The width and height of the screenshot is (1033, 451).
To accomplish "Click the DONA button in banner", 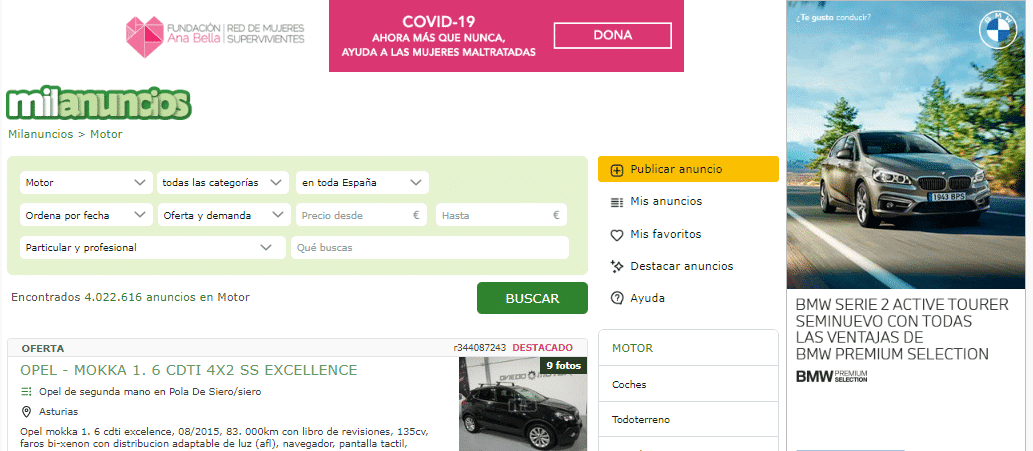I will [x=613, y=36].
